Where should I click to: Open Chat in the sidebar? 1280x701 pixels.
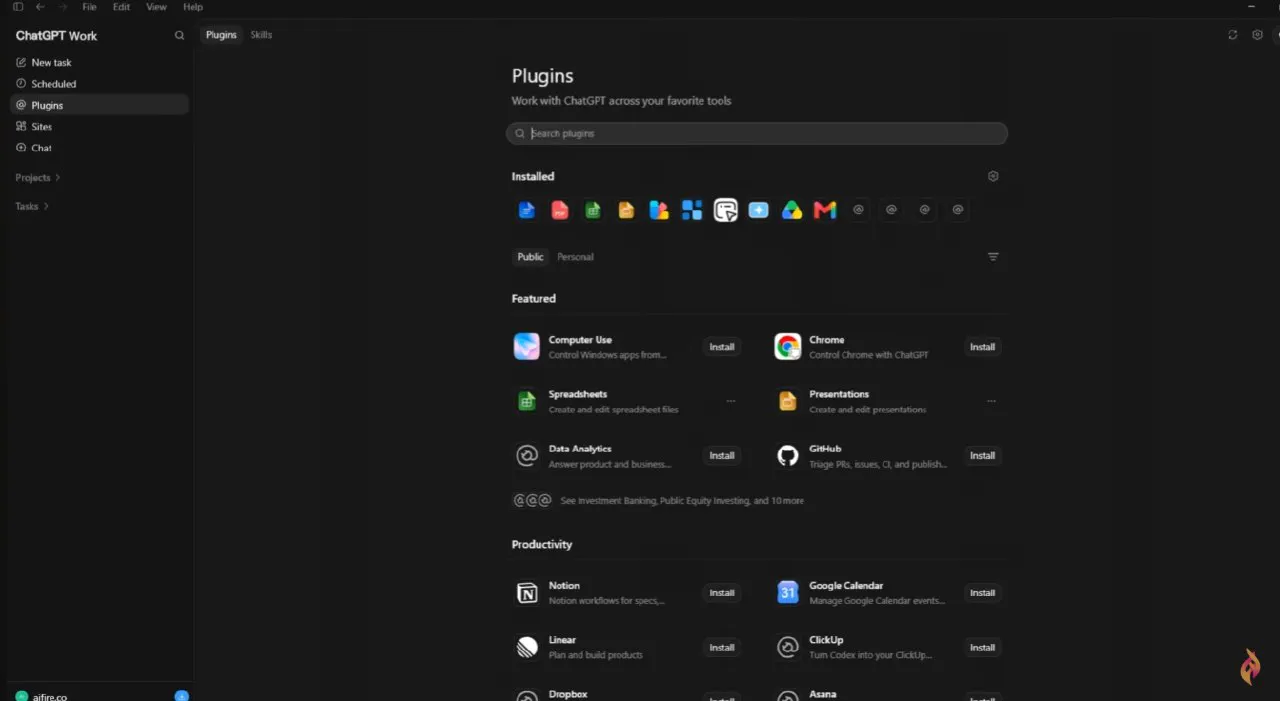click(99, 148)
